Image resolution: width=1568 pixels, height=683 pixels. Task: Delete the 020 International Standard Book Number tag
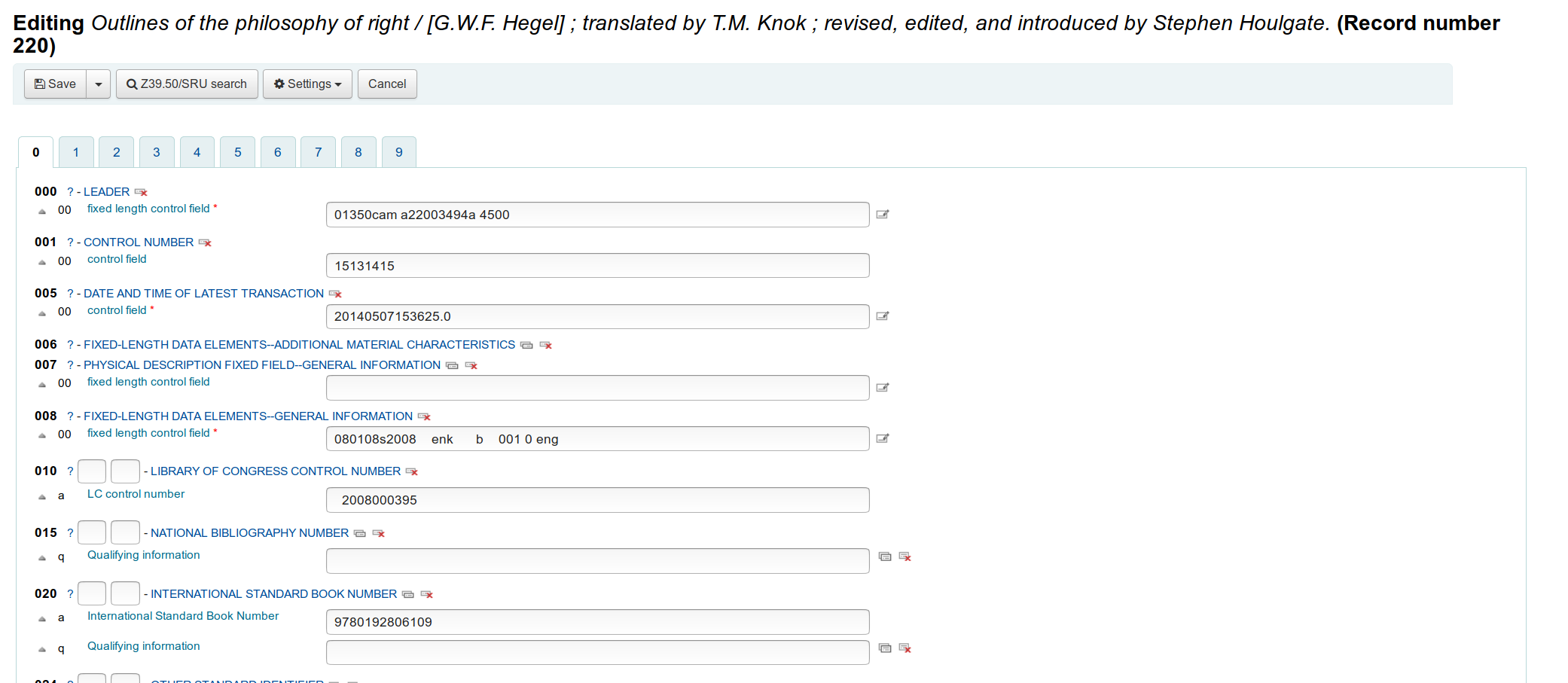coord(427,594)
